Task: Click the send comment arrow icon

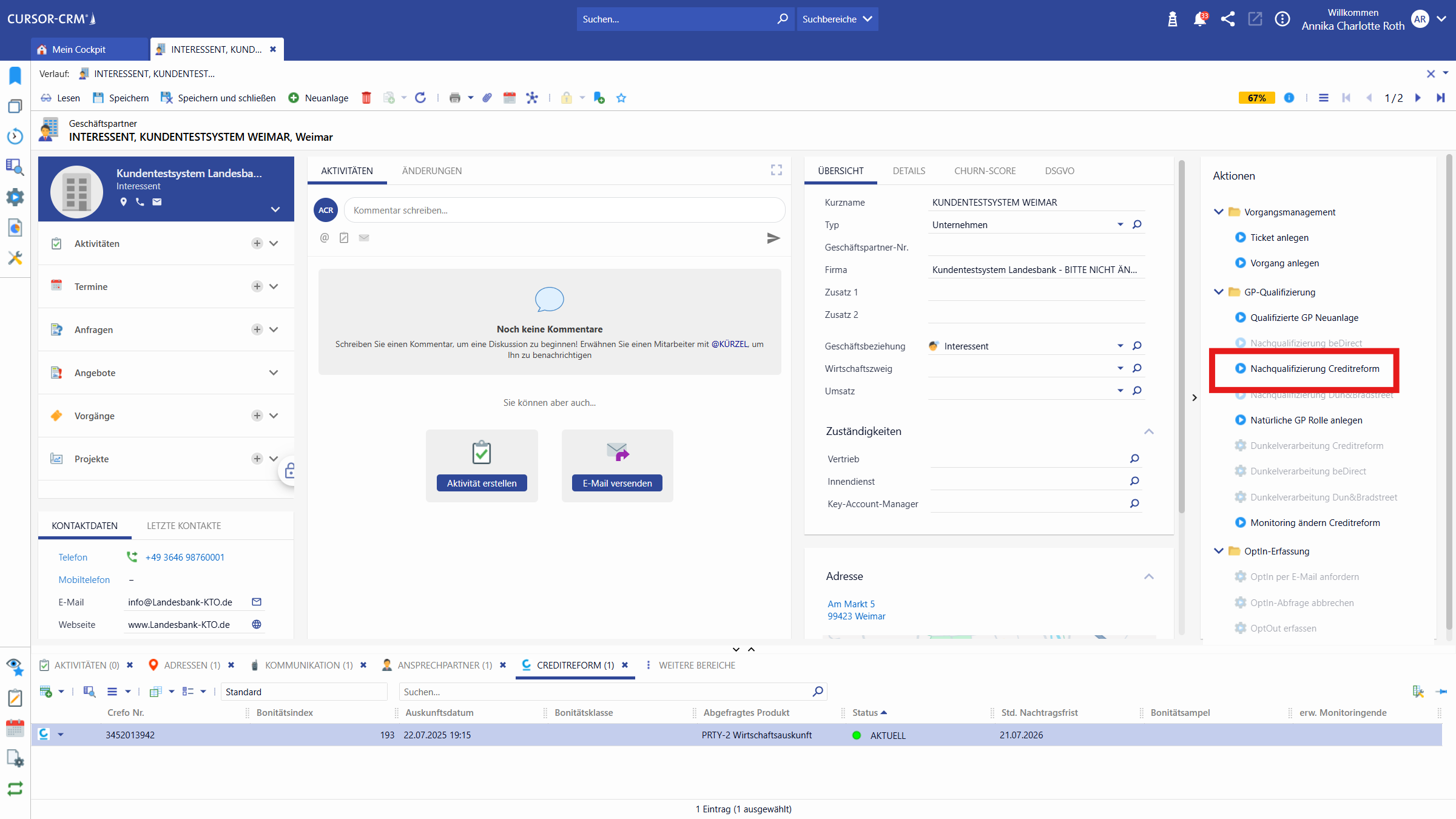Action: click(773, 238)
